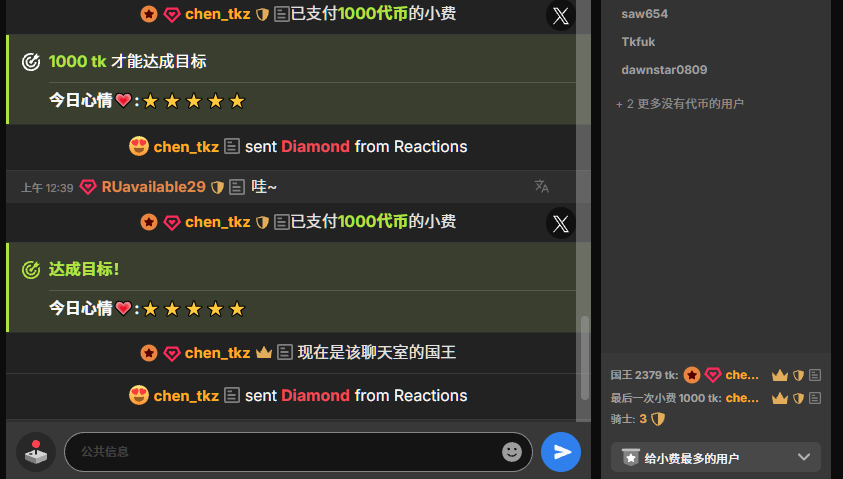
Task: Share the second 1000代币 tip on X
Action: click(561, 223)
